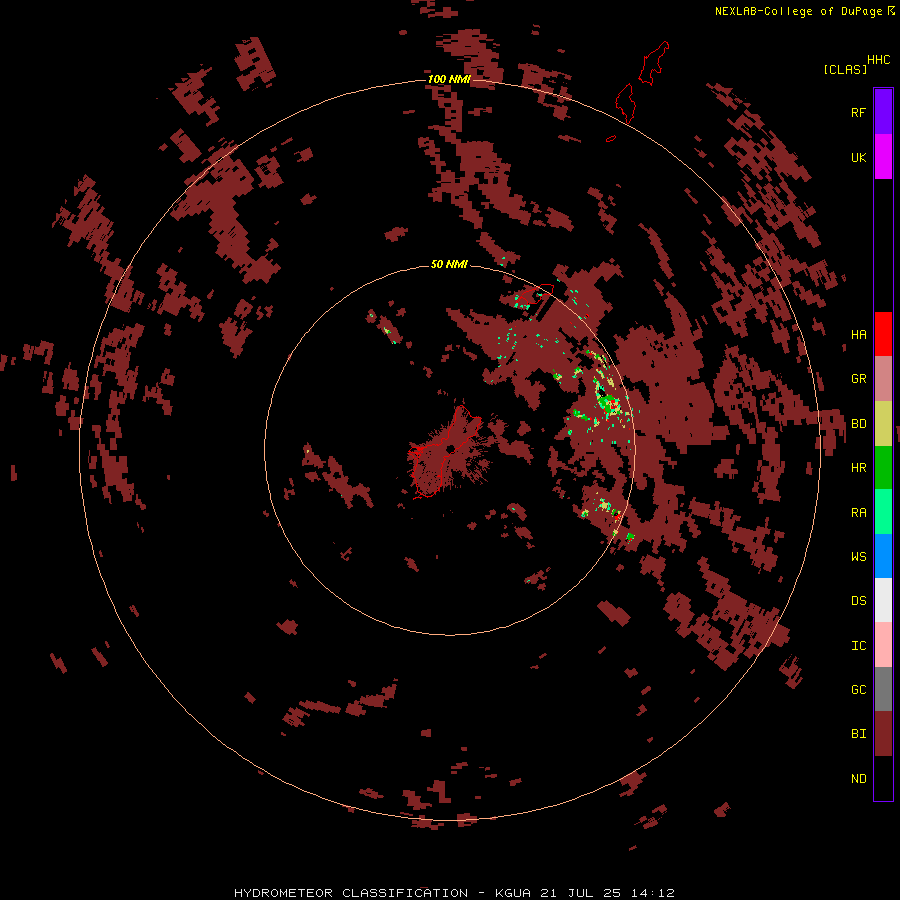Image resolution: width=900 pixels, height=900 pixels.
Task: Click the topmost red island outline near the upper right
Action: pos(654,63)
